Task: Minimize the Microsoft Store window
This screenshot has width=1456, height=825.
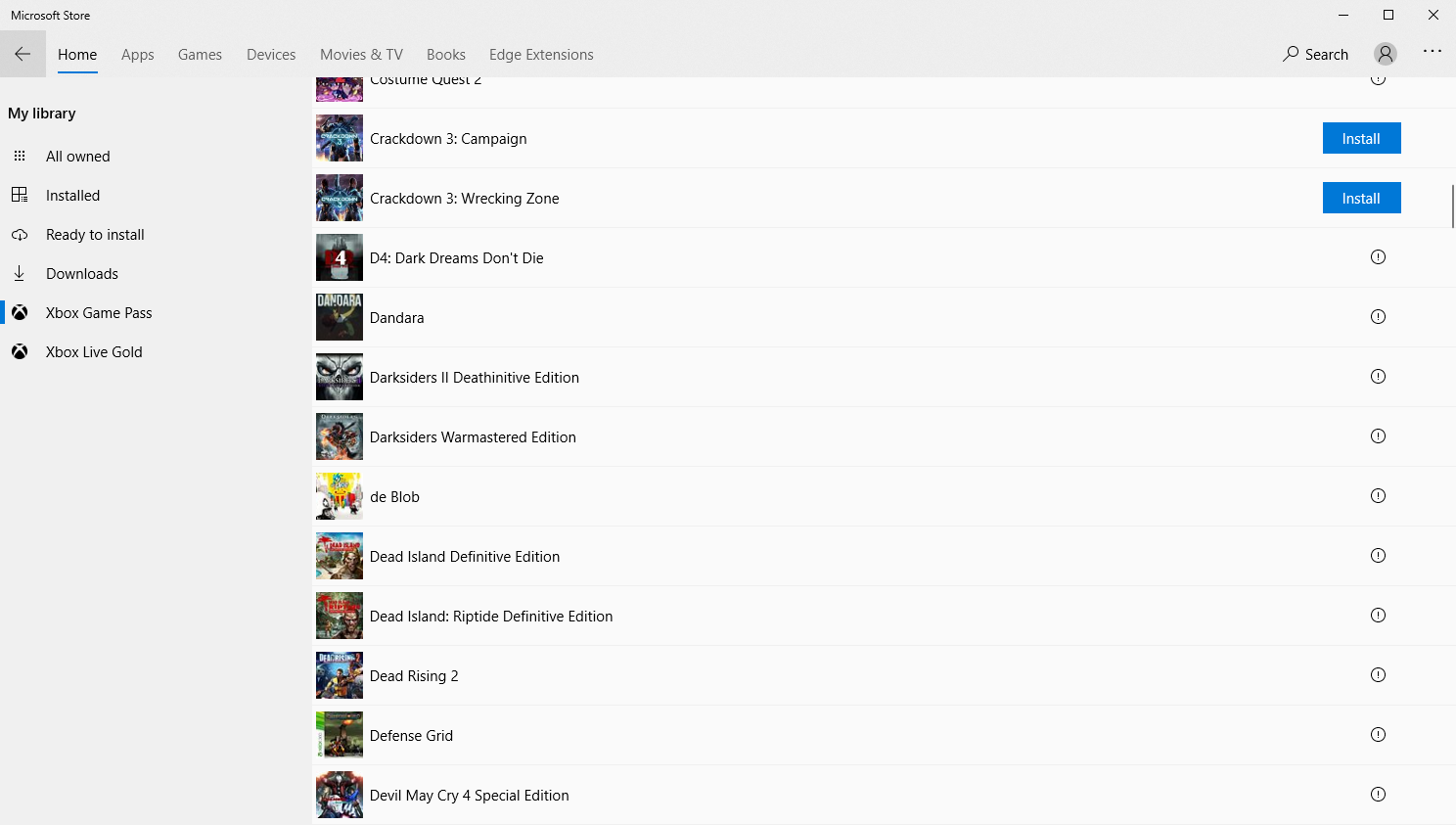Action: click(1343, 15)
